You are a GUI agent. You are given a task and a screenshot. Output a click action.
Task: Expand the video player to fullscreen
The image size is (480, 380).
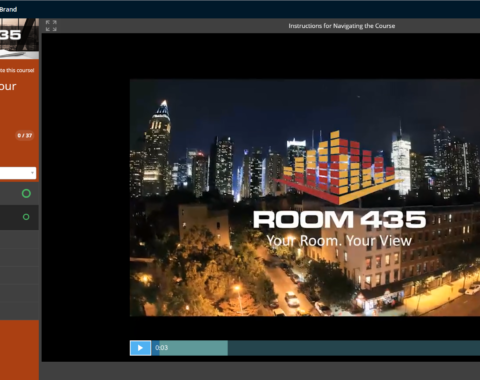pyautogui.click(x=51, y=26)
